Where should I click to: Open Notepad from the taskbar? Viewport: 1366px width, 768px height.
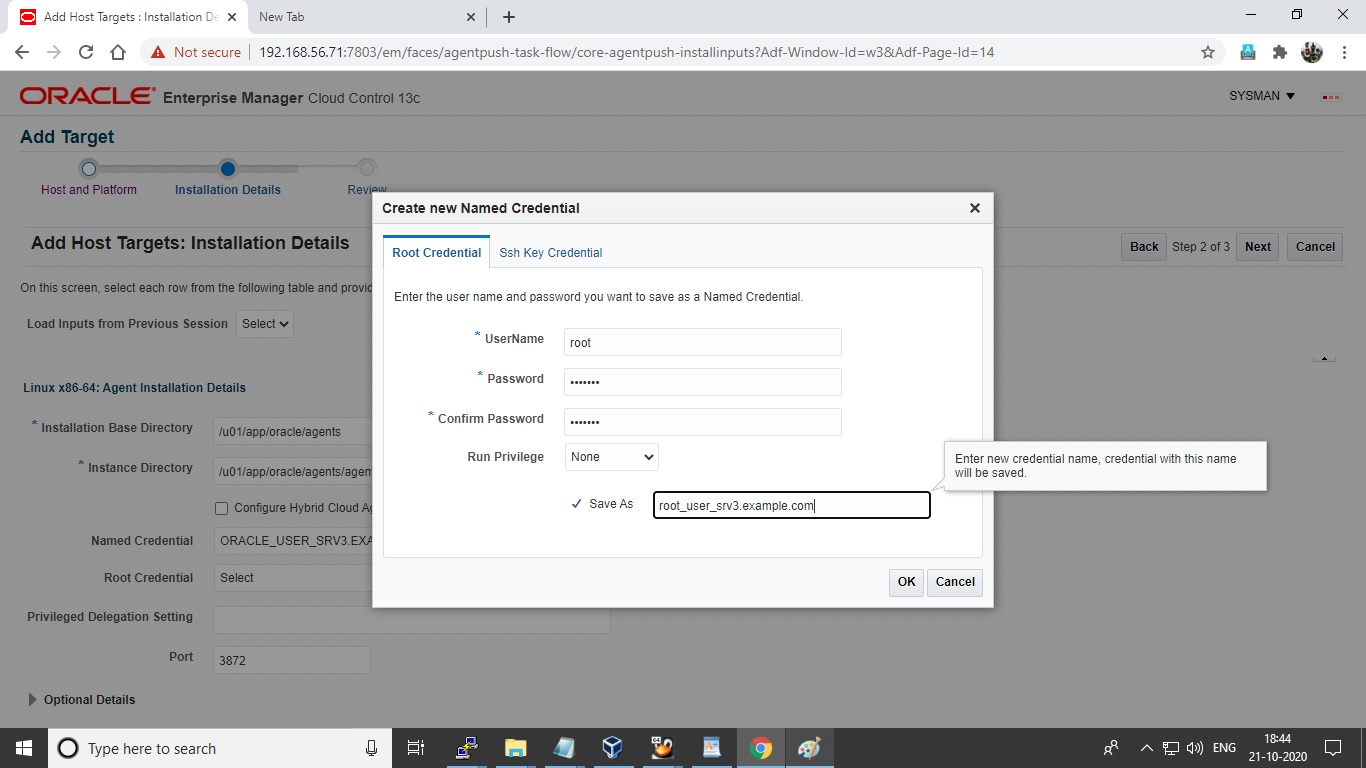(x=563, y=747)
